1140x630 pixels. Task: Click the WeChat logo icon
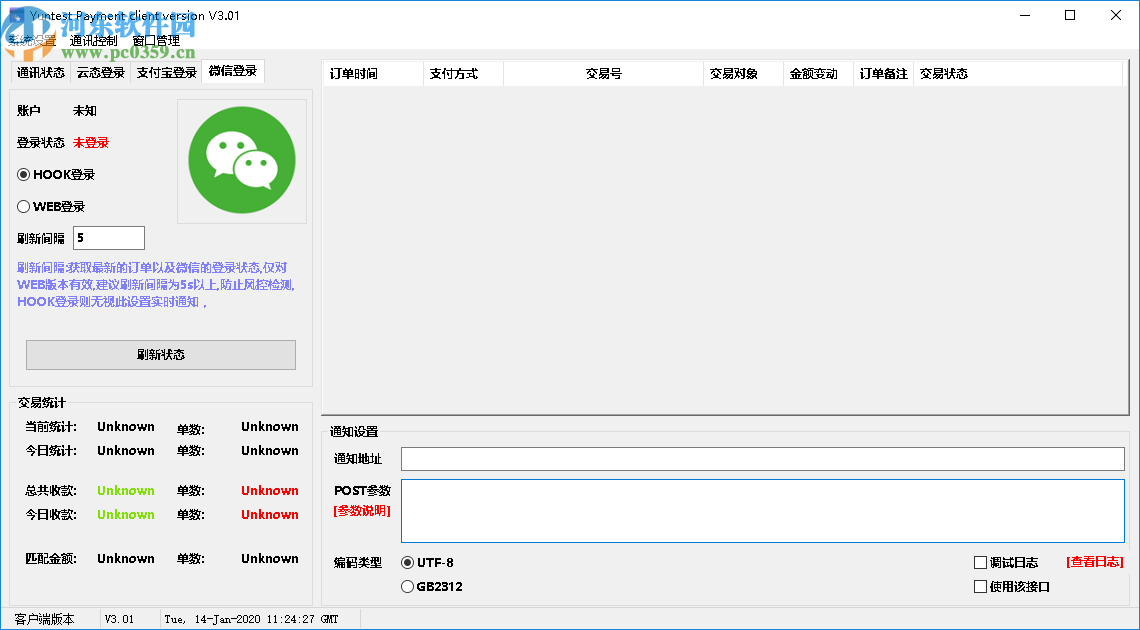[241, 159]
